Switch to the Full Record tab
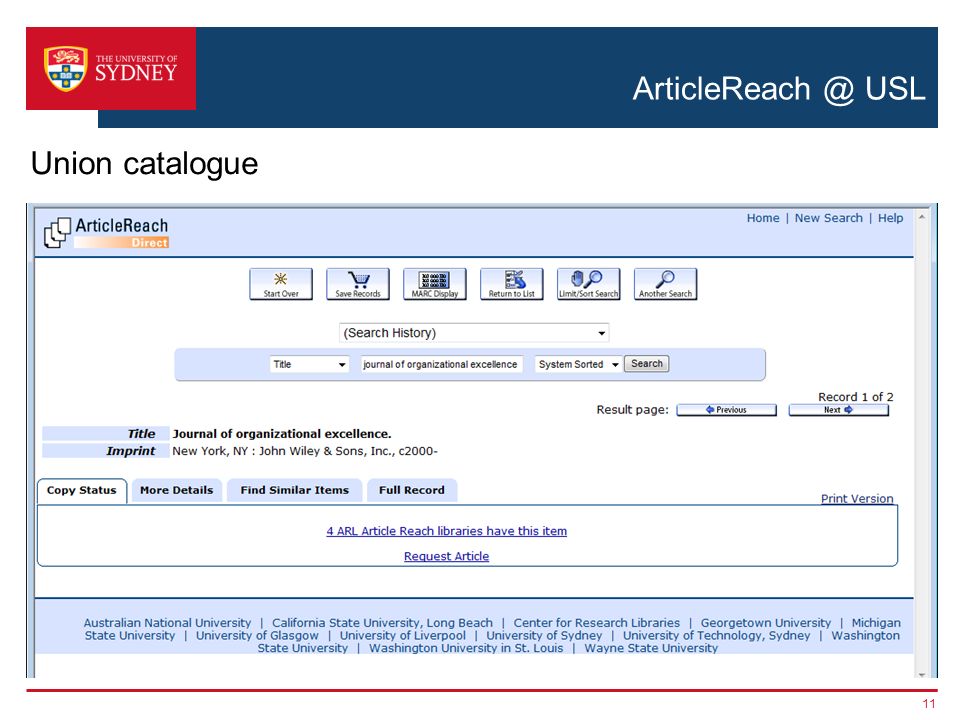This screenshot has height=720, width=960. (411, 490)
